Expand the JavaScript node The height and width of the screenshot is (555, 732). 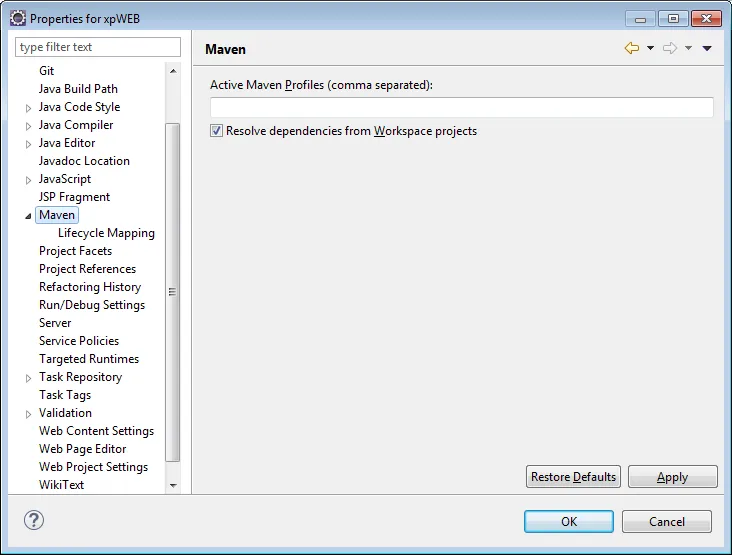28,180
